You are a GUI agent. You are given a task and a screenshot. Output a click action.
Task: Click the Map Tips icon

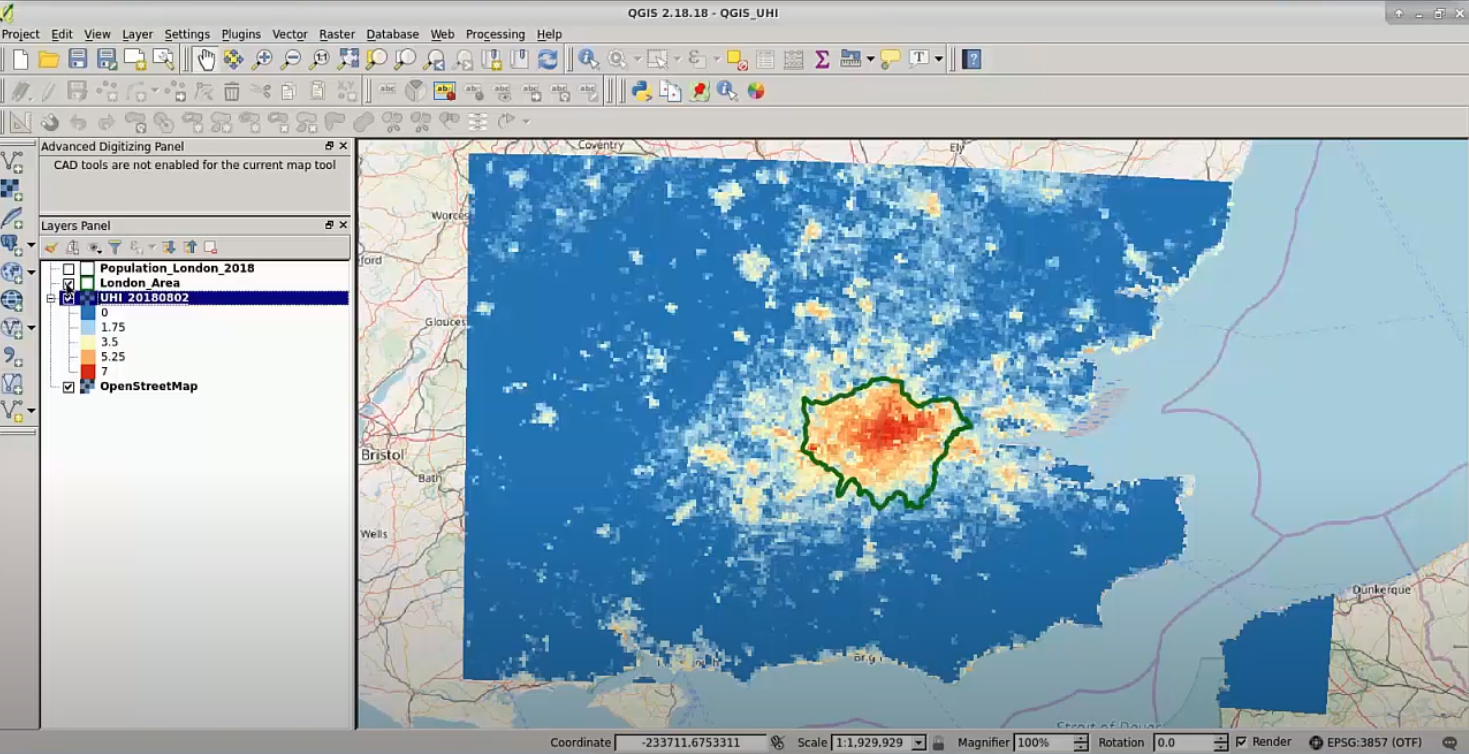point(890,59)
